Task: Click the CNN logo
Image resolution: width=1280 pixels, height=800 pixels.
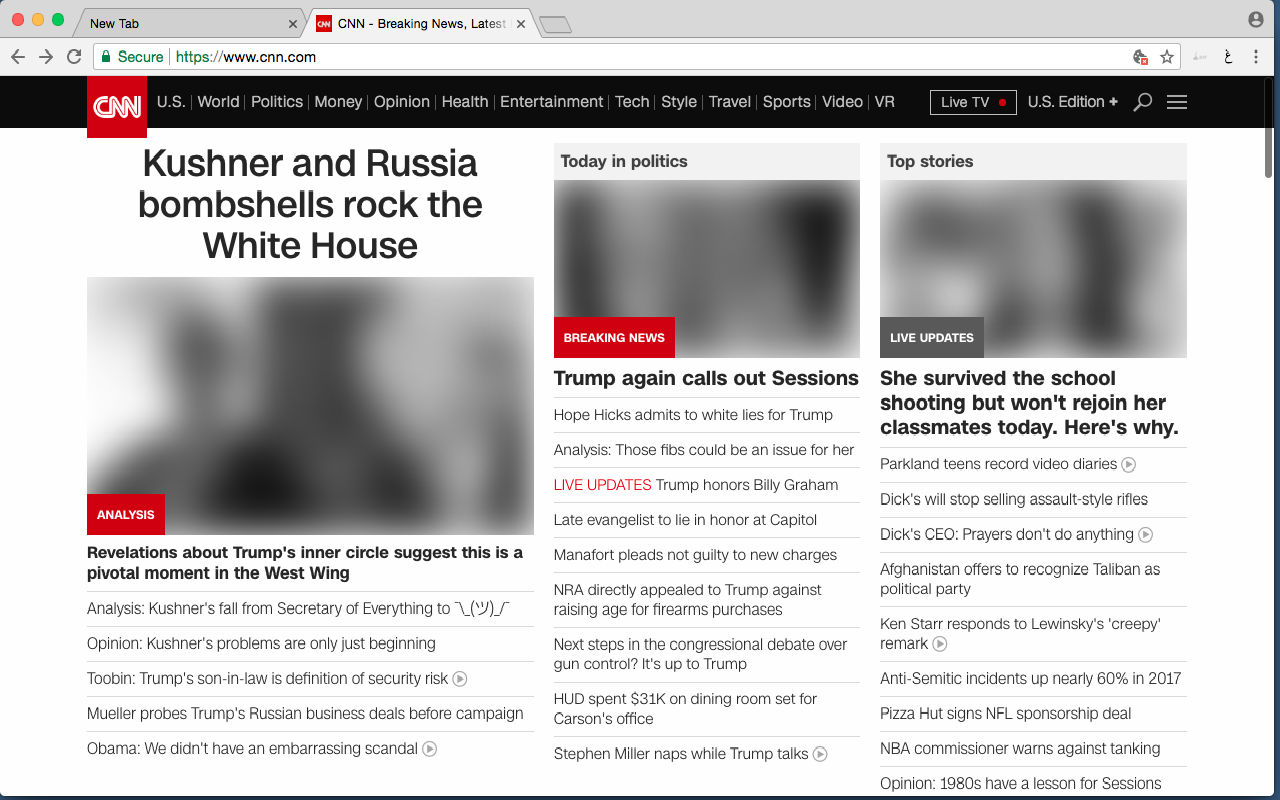Action: click(x=117, y=107)
